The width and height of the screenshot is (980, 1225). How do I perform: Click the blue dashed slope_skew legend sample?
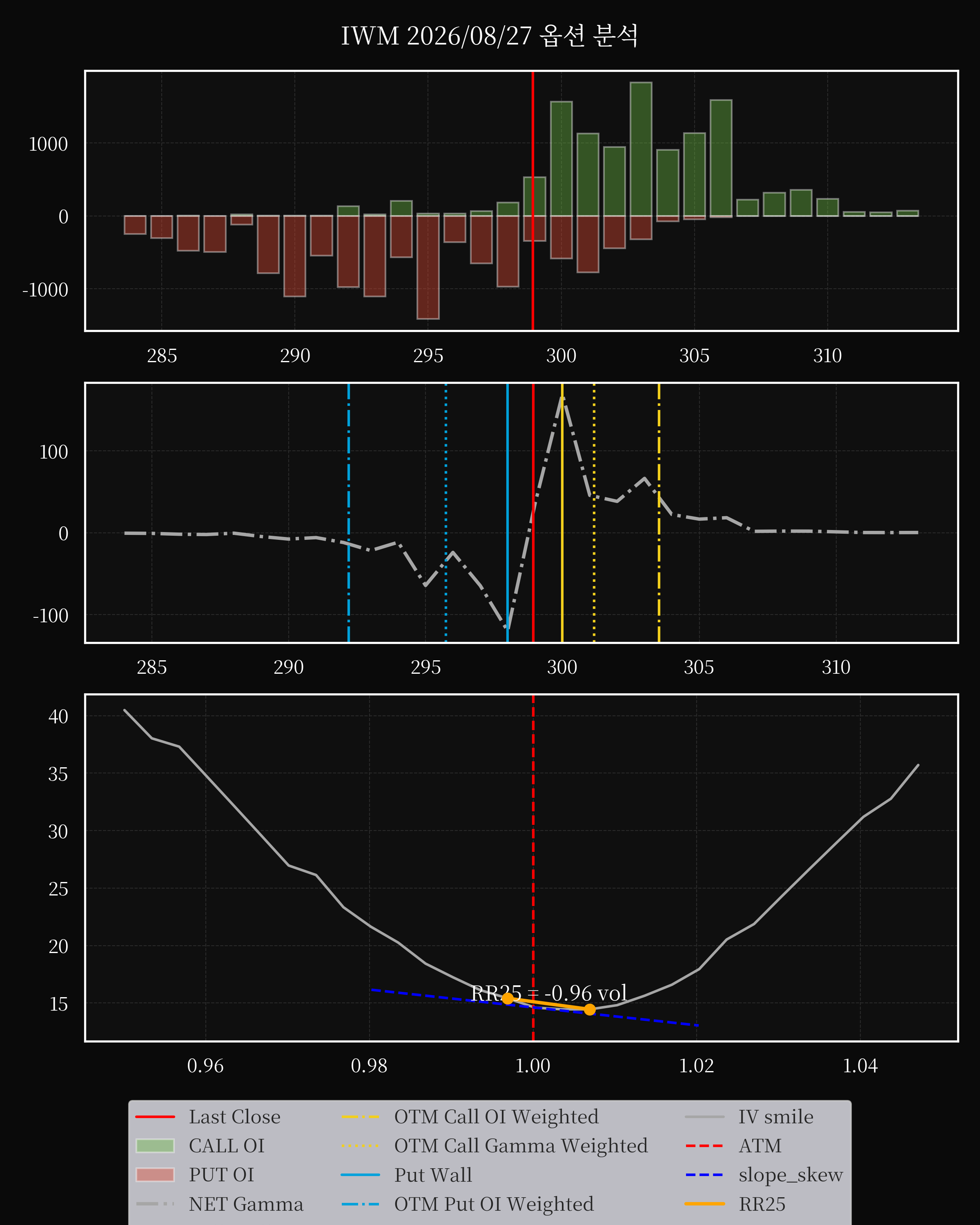pyautogui.click(x=704, y=1175)
